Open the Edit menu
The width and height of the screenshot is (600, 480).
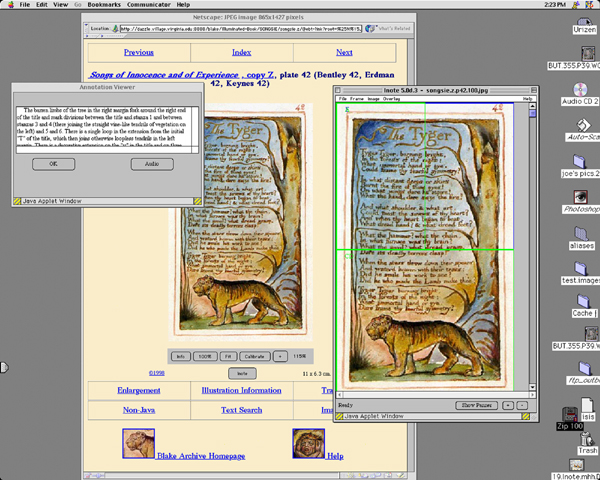click(x=41, y=5)
